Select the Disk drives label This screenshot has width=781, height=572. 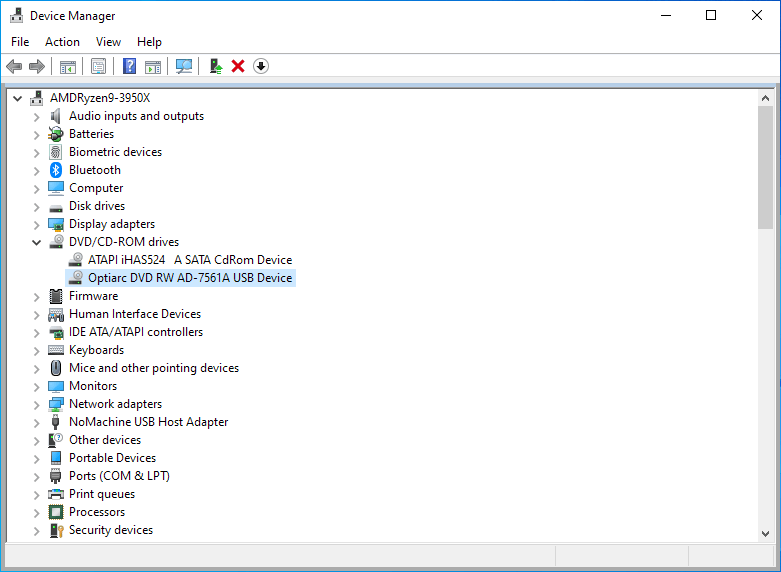click(97, 206)
